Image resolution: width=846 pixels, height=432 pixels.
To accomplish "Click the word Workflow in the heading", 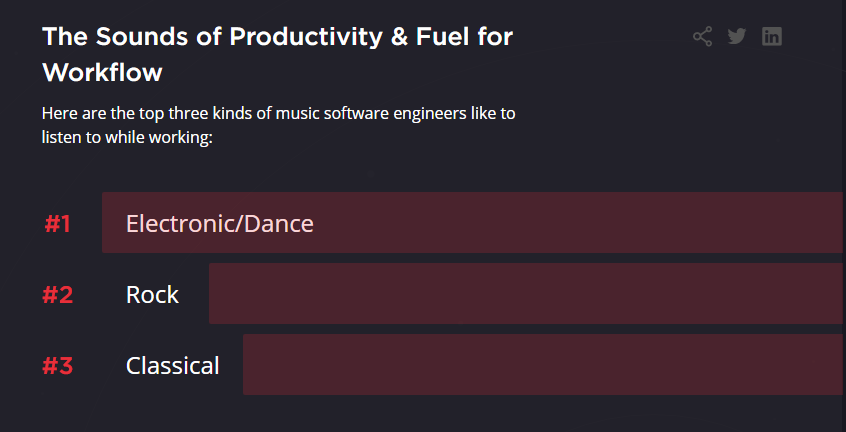I will point(102,72).
